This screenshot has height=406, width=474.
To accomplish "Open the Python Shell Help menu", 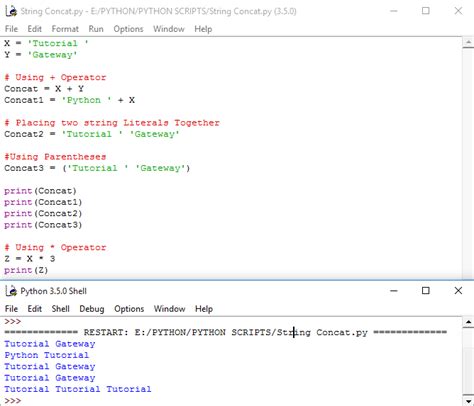I will pos(204,309).
